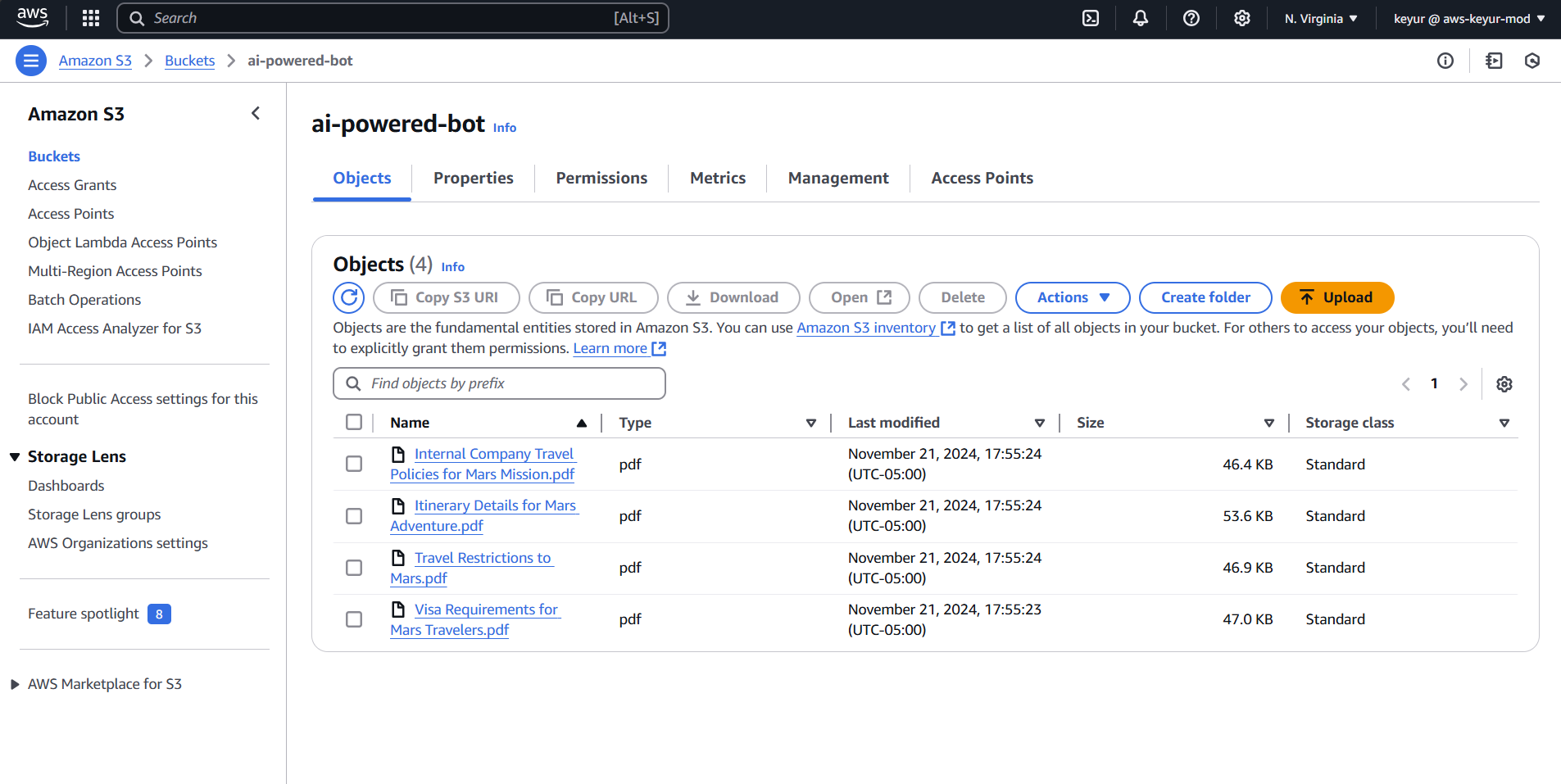Image resolution: width=1561 pixels, height=784 pixels.
Task: Click file icon of Visa Requirements row
Action: coord(398,610)
